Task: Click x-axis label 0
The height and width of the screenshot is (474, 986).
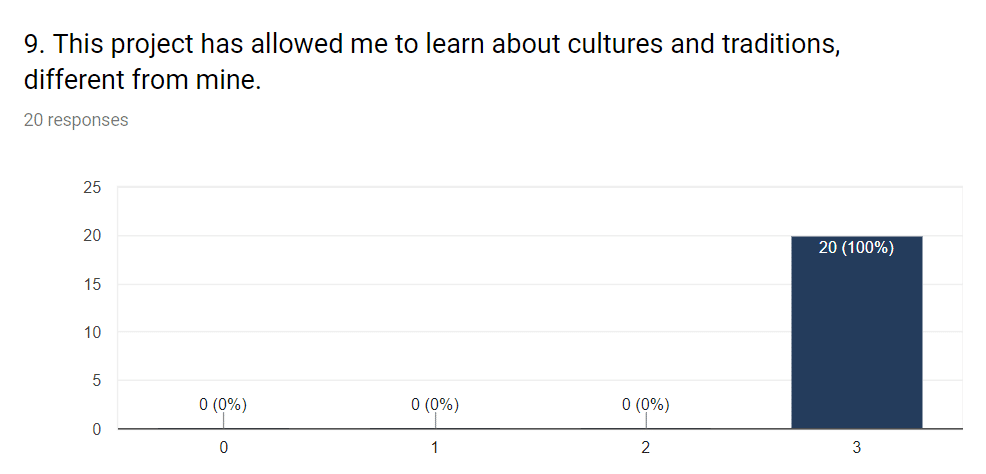Action: (223, 448)
